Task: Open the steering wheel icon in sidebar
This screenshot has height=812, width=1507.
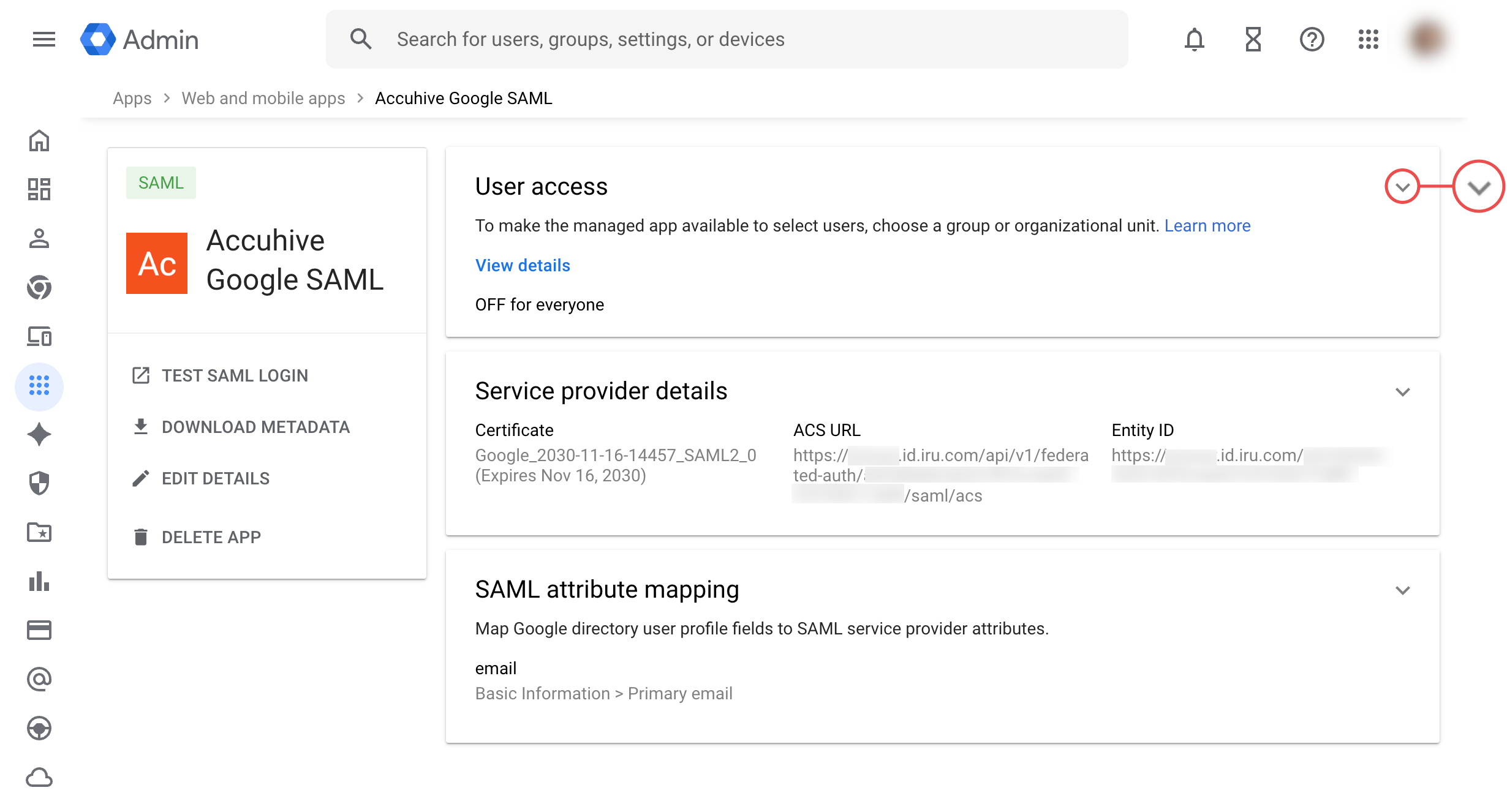Action: click(39, 728)
